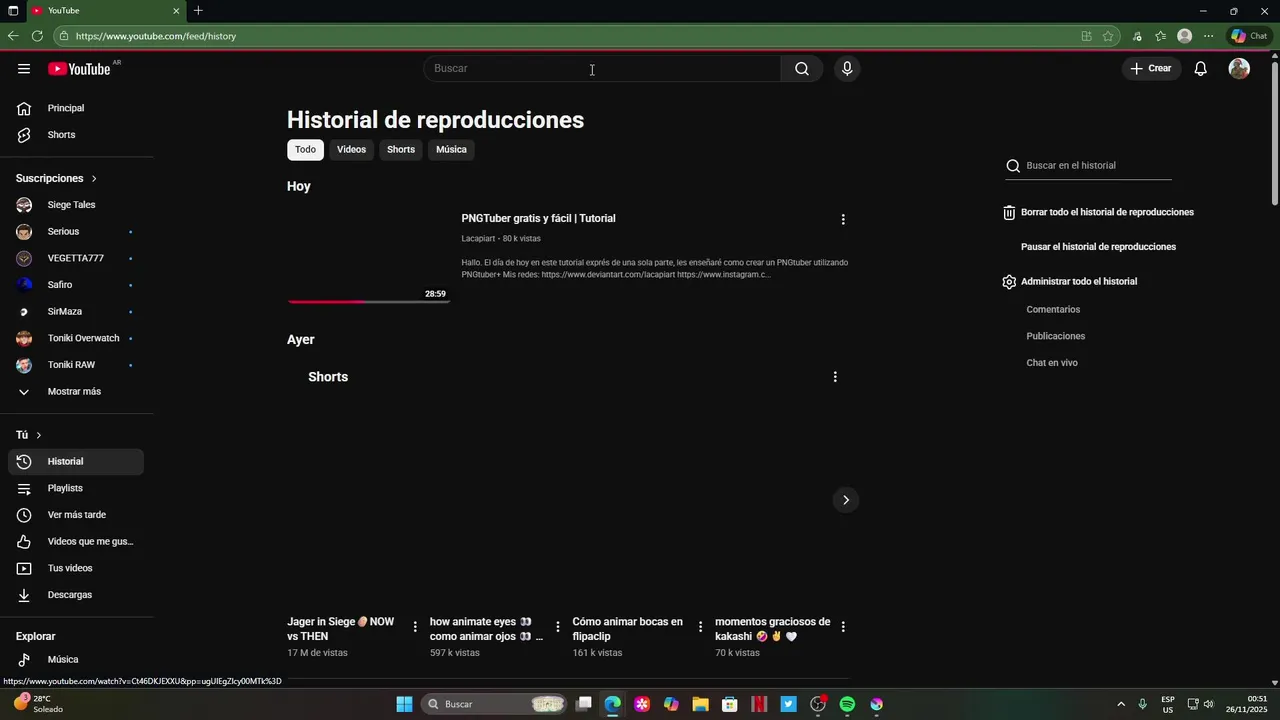Open Toniki Overwatch channel subscription
Screen dimensions: 1280x720
[x=76, y=338]
